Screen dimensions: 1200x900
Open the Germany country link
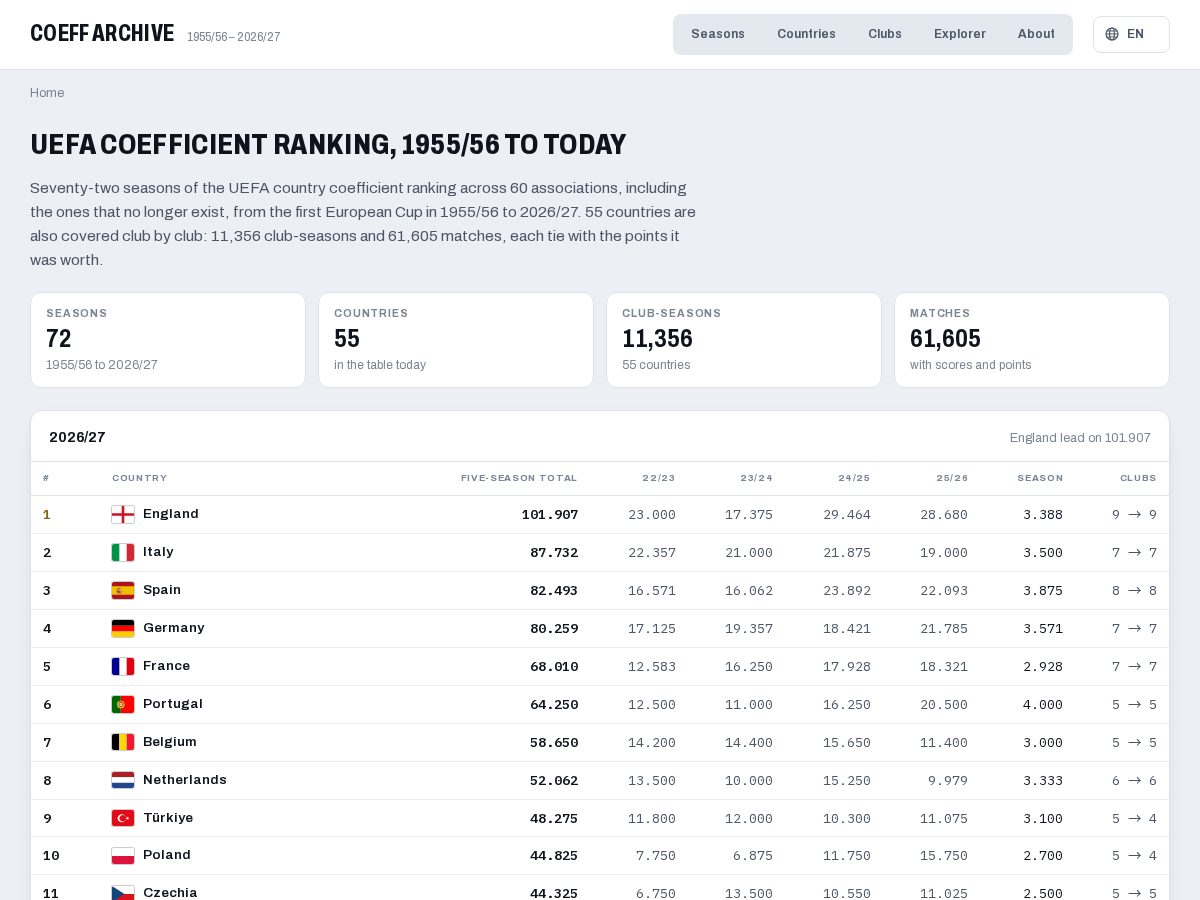click(x=174, y=628)
